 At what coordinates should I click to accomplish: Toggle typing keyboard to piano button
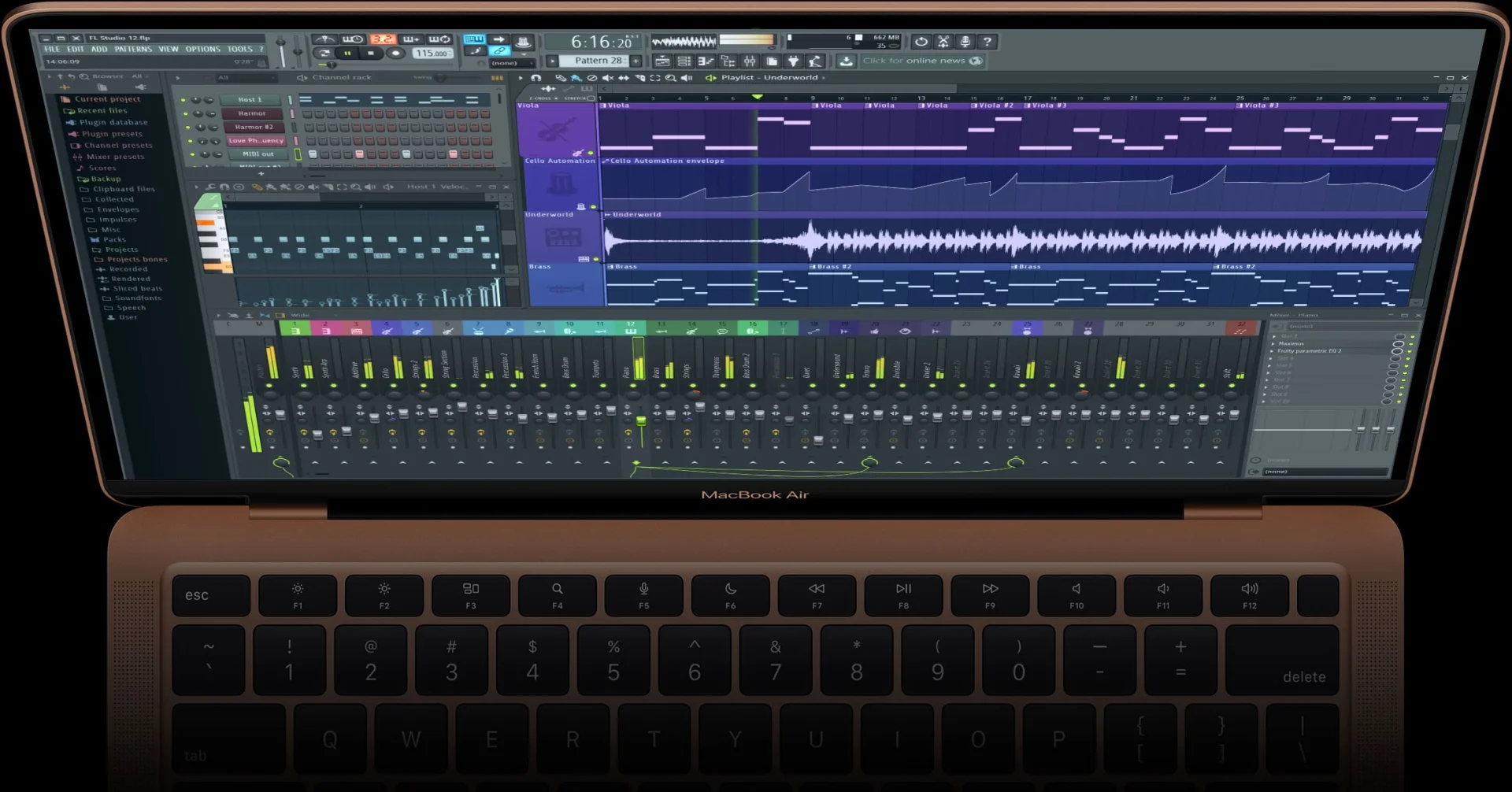pyautogui.click(x=474, y=39)
